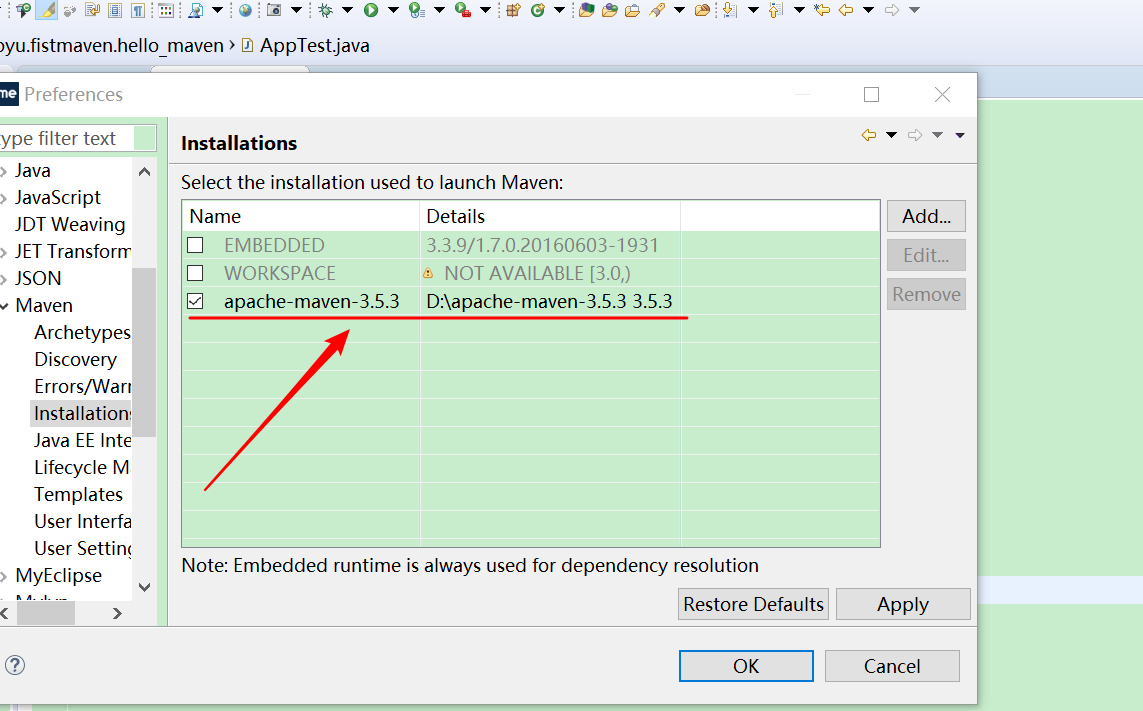Open dropdown next to Search flashlight icon

[x=679, y=10]
